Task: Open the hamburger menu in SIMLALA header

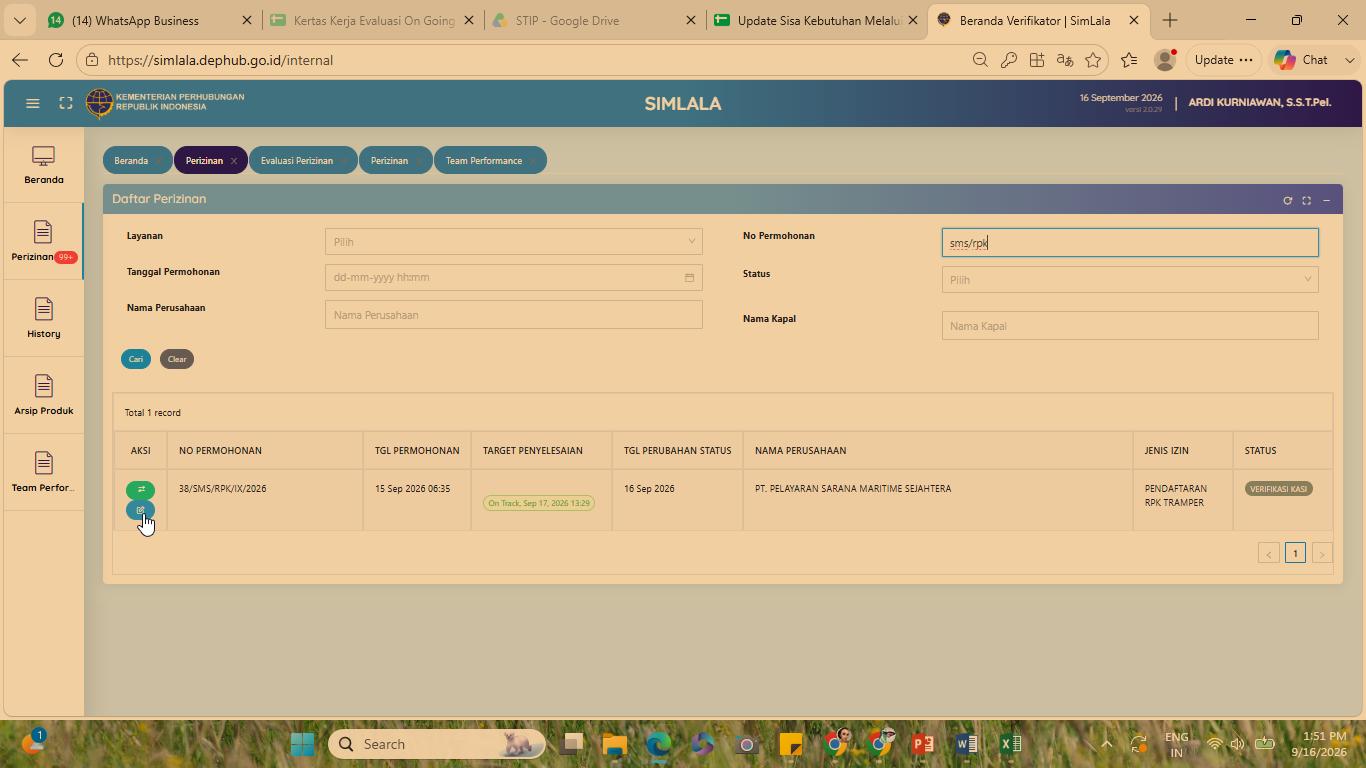Action: (32, 103)
